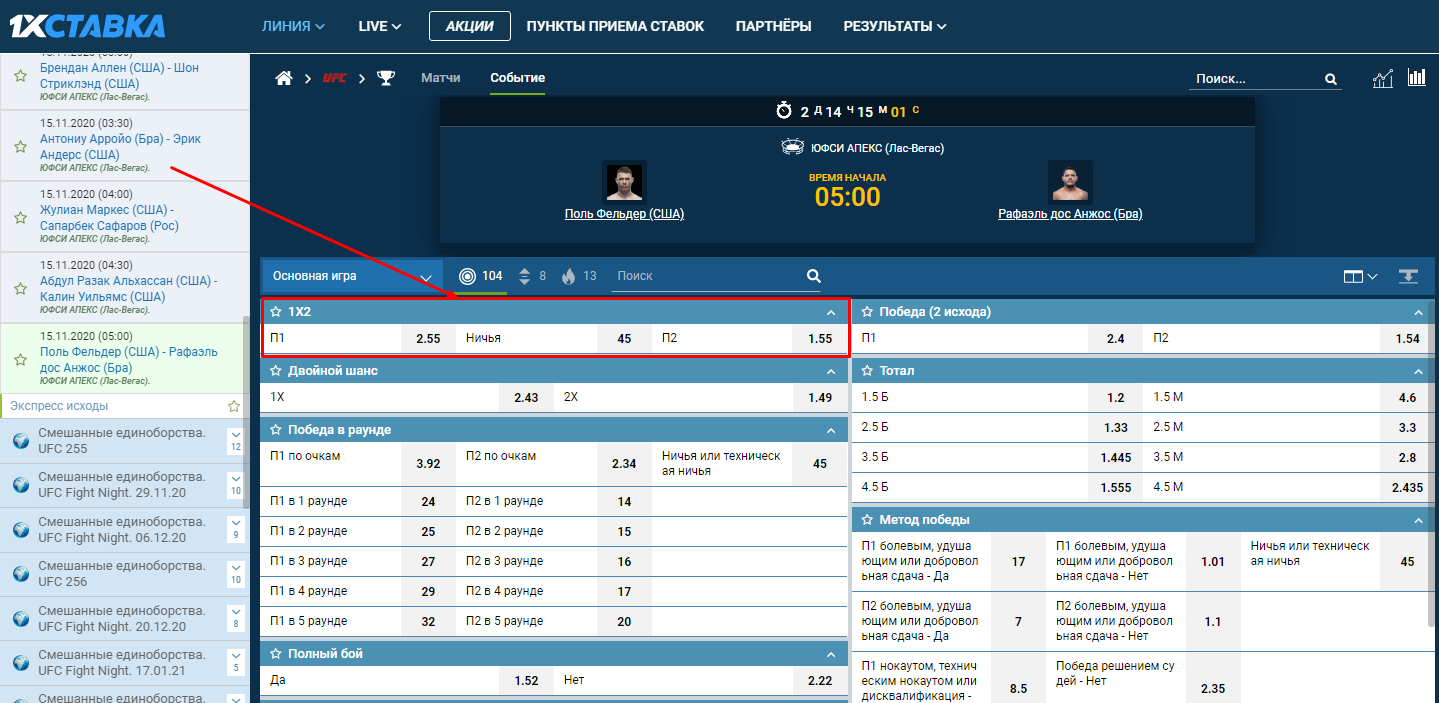Image resolution: width=1439 pixels, height=703 pixels.
Task: Open the bar chart icon at top right
Action: point(1416,78)
